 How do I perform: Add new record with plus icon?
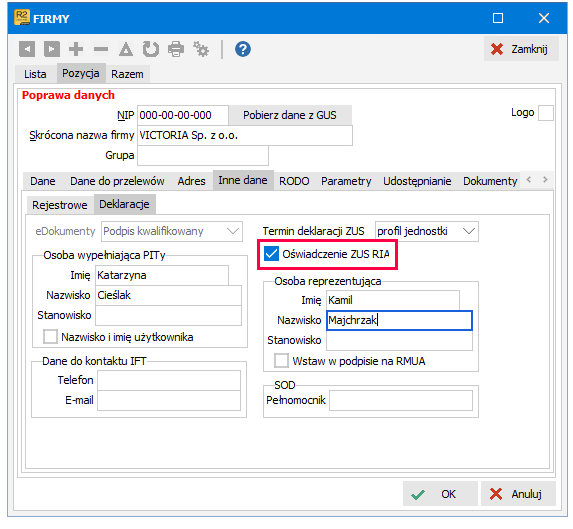tap(76, 49)
